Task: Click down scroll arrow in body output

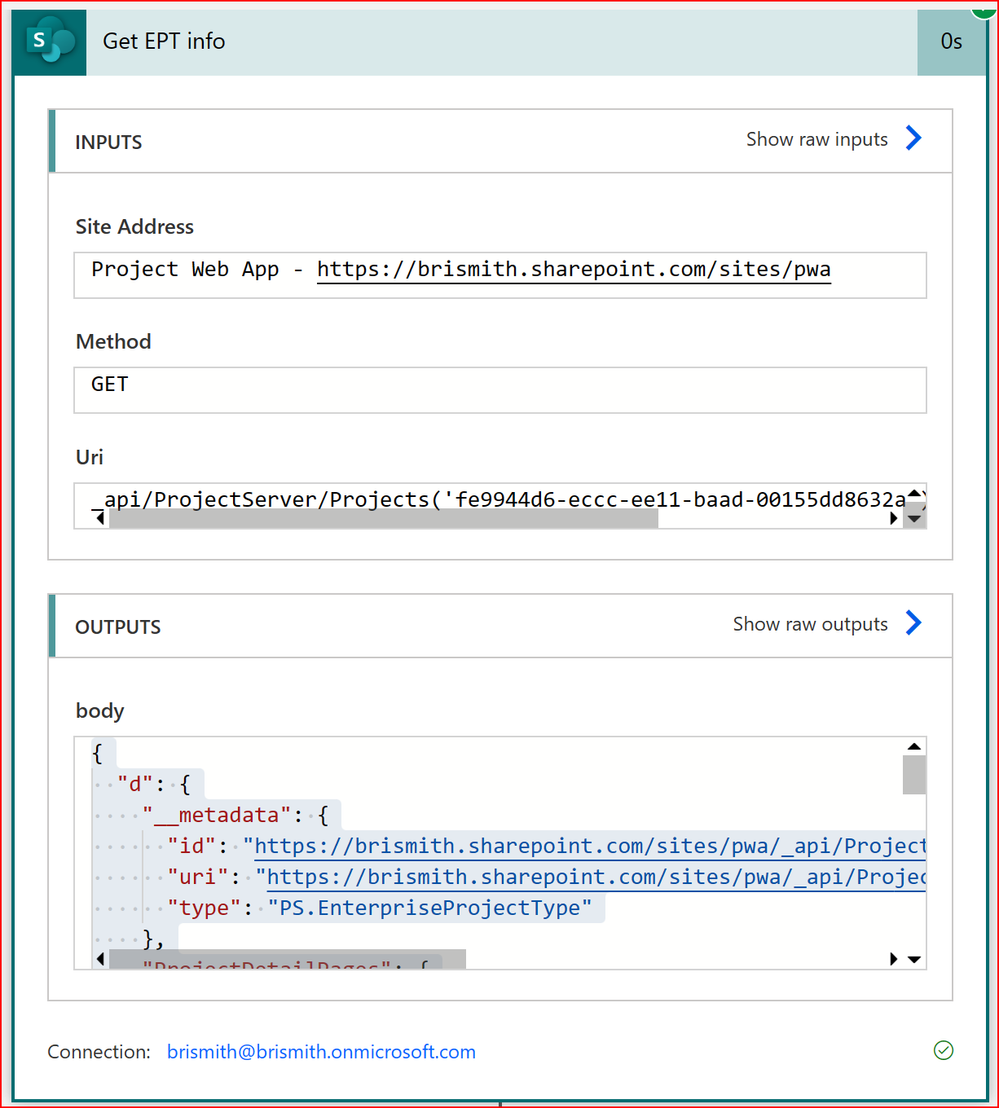Action: pos(914,960)
